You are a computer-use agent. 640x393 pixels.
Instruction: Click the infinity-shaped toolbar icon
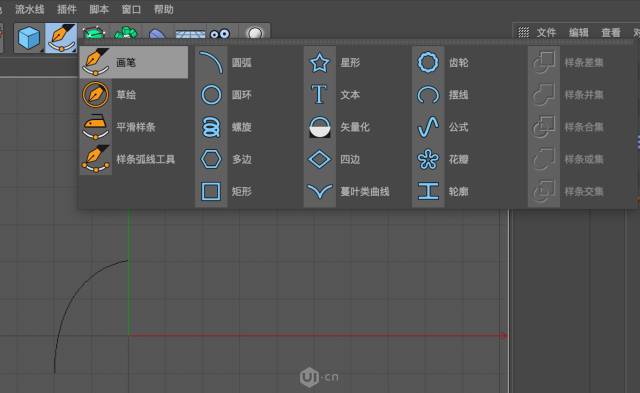coord(220,34)
